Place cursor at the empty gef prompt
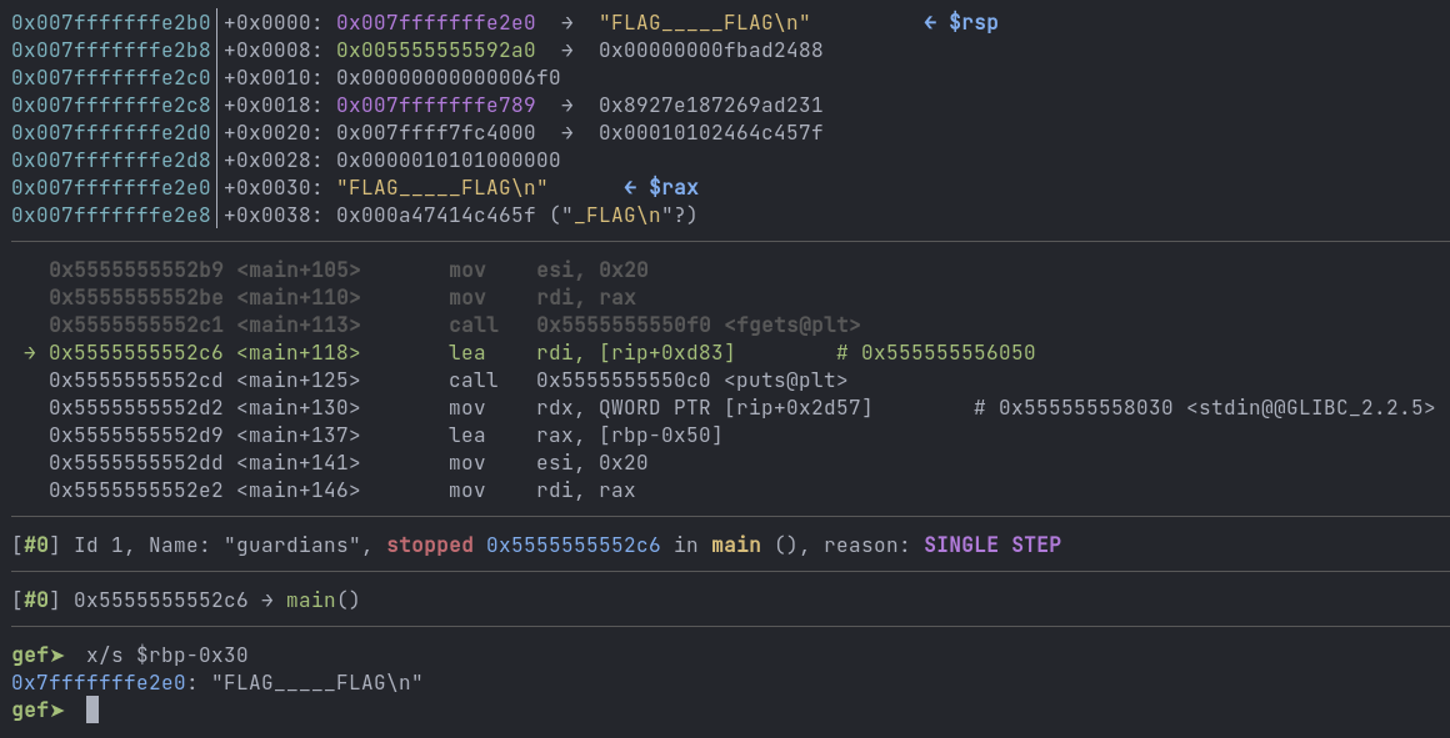The height and width of the screenshot is (738, 1450). pyautogui.click(x=92, y=710)
